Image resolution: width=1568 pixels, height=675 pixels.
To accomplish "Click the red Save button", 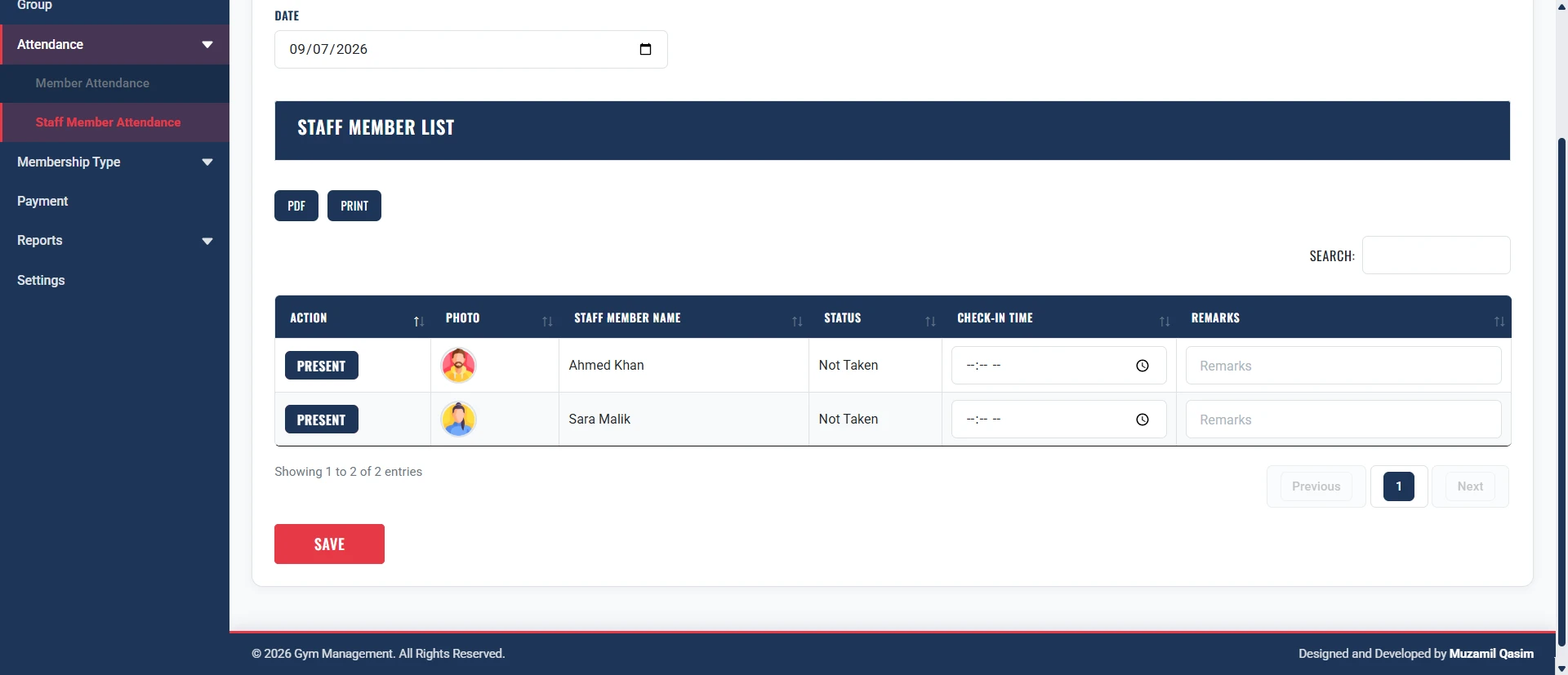I will tap(329, 544).
